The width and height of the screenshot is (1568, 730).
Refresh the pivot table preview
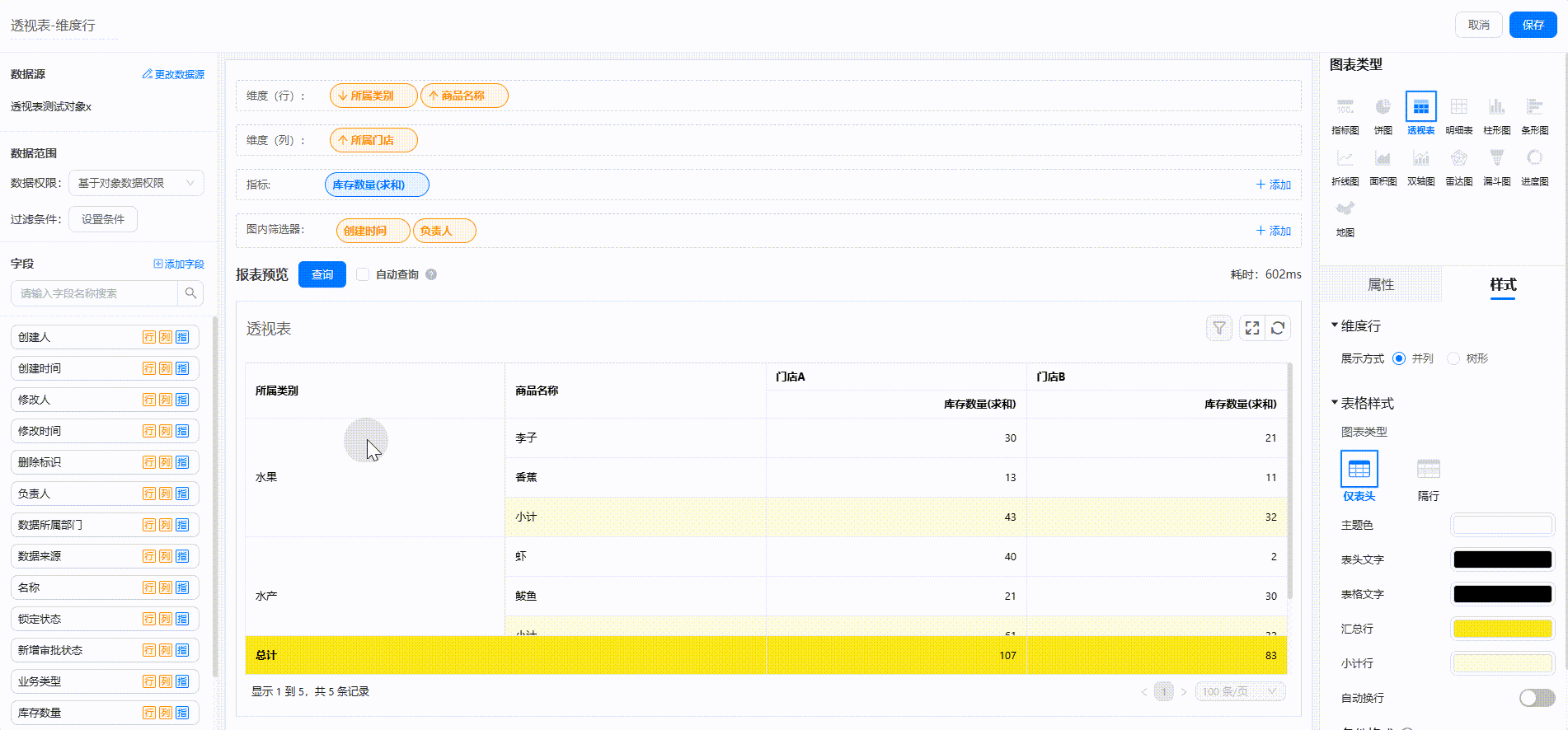pos(1278,328)
